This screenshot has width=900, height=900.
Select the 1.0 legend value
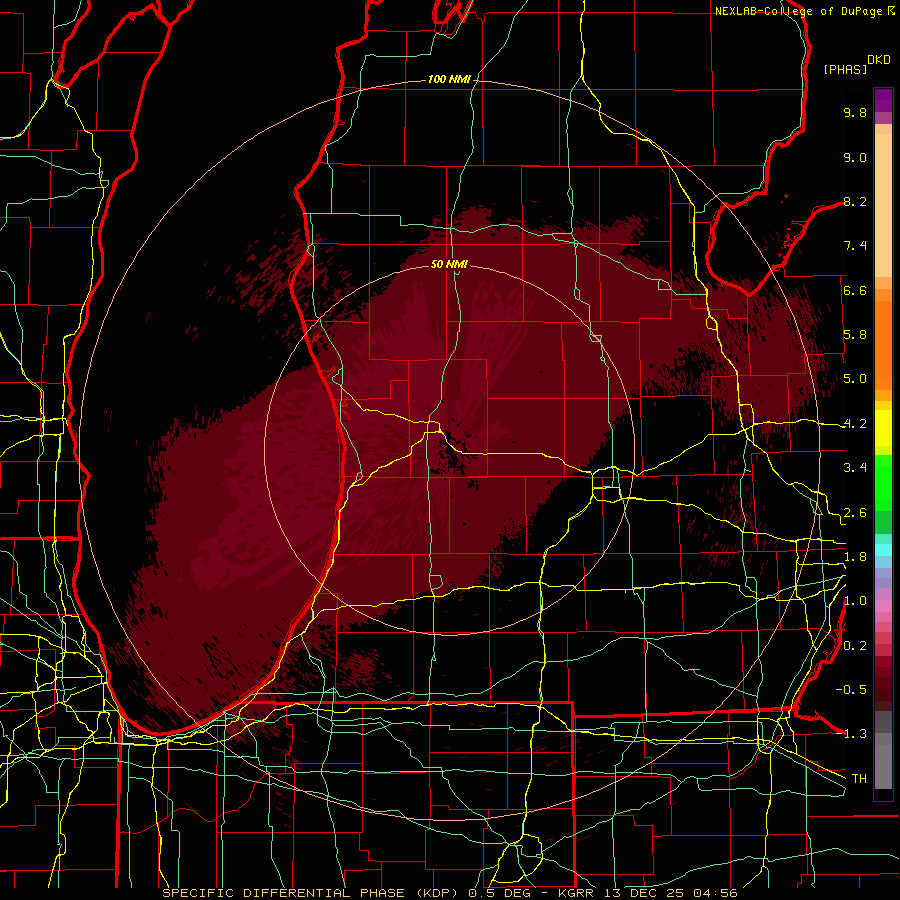pos(855,601)
